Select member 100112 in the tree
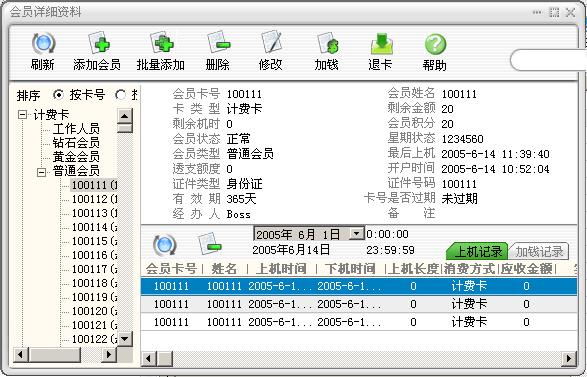 [94, 199]
